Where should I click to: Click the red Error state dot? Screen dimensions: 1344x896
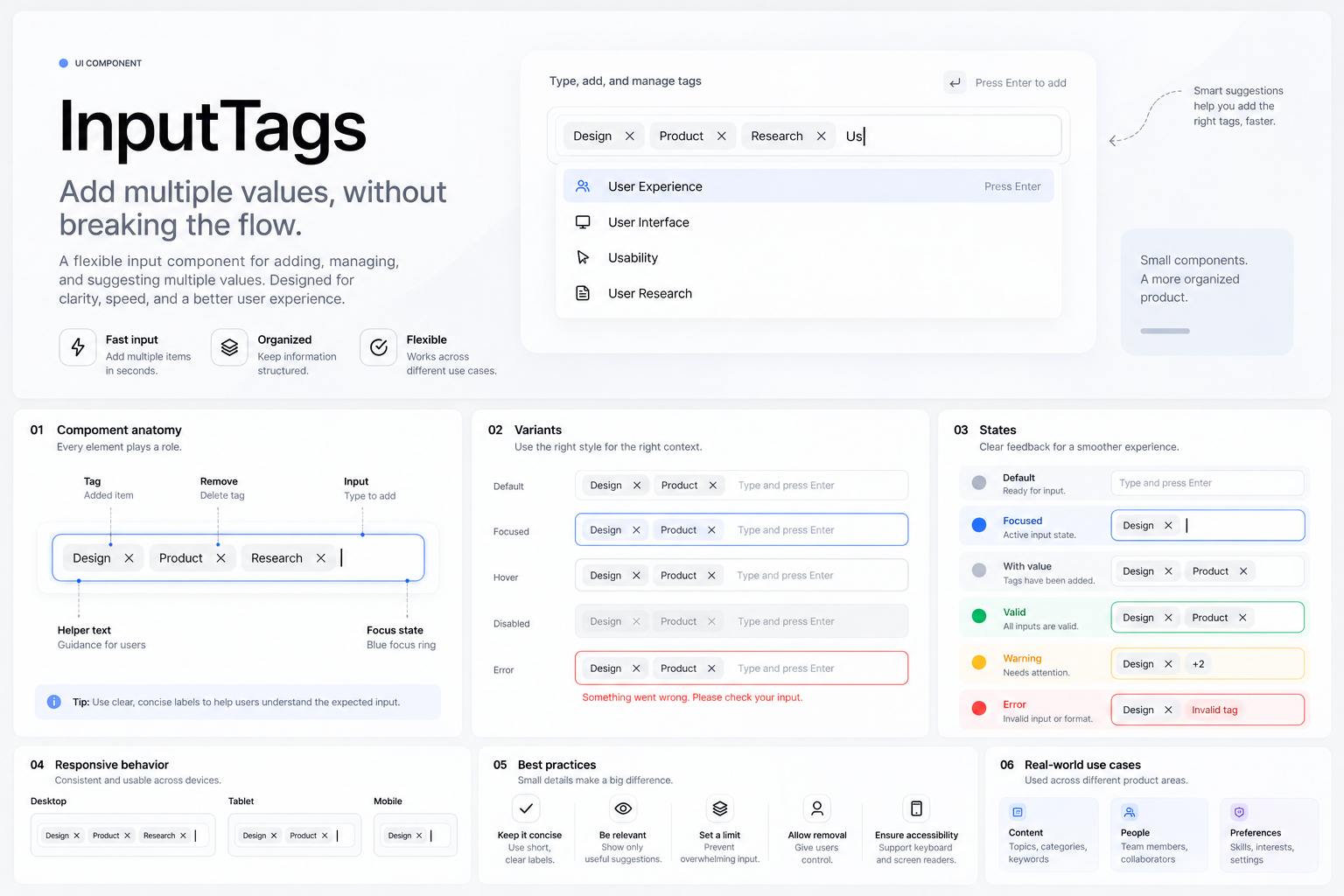[x=979, y=708]
